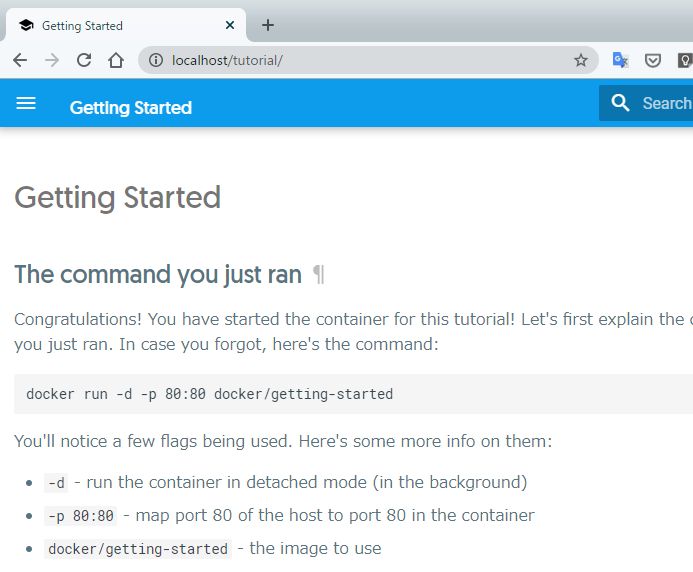Image resolution: width=693 pixels, height=572 pixels.
Task: Click the graduation cap tab favicon
Action: click(x=27, y=25)
